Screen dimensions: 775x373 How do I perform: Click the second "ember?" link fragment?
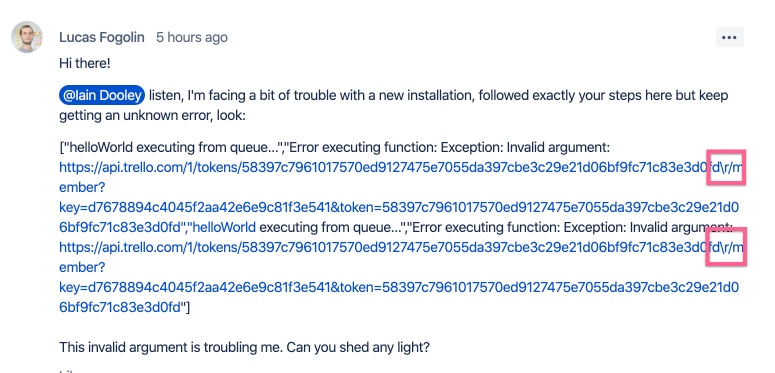(x=82, y=268)
